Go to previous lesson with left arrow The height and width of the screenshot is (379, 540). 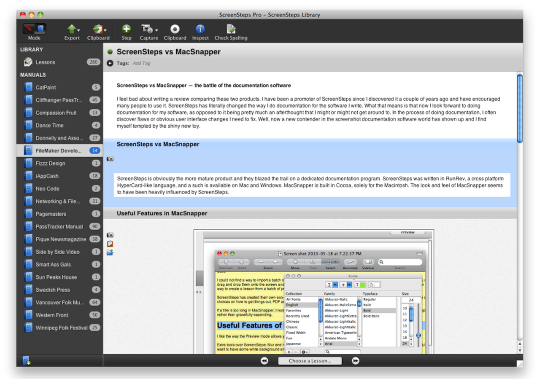click(264, 361)
